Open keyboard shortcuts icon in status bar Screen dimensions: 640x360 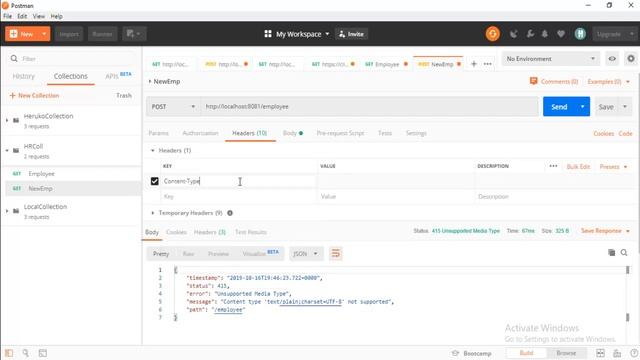617,353
